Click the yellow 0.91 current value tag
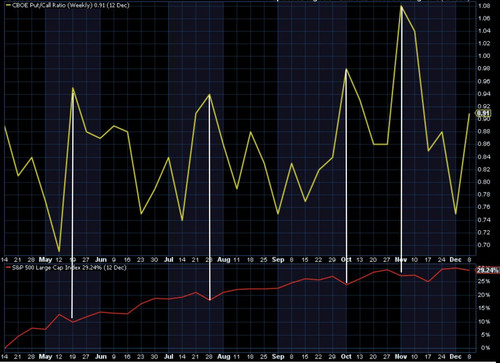Screen dimensions: 500x363 [483, 113]
